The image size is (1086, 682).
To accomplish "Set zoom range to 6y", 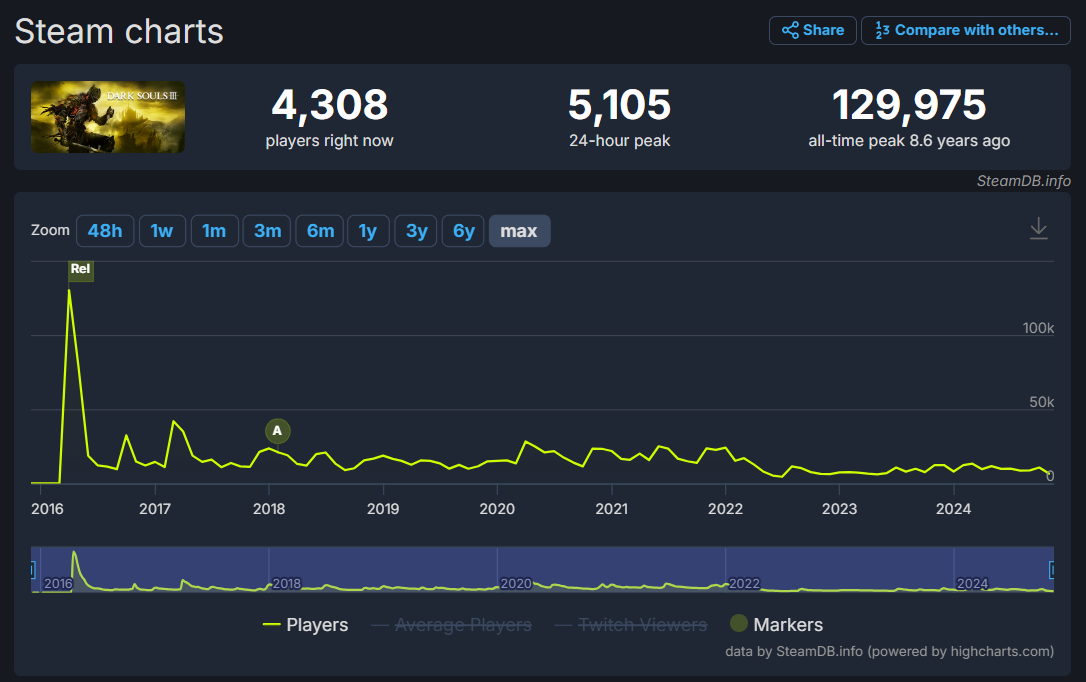I will 463,231.
